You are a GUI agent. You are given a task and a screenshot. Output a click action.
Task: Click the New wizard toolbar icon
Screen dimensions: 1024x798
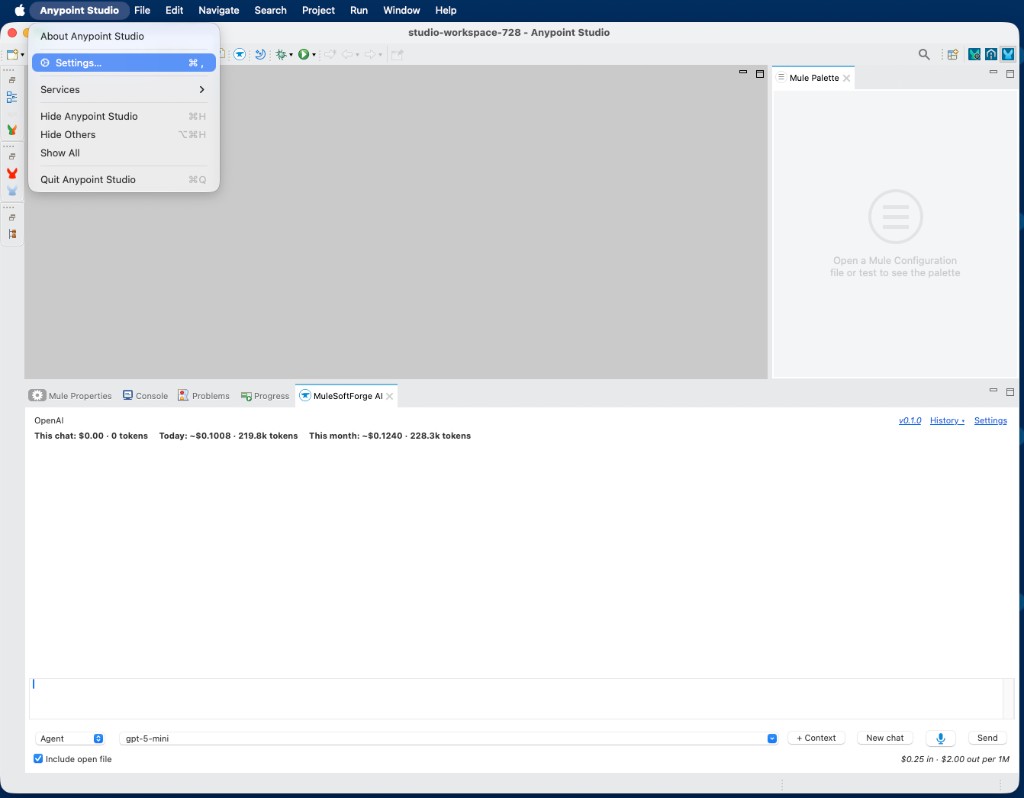(12, 54)
